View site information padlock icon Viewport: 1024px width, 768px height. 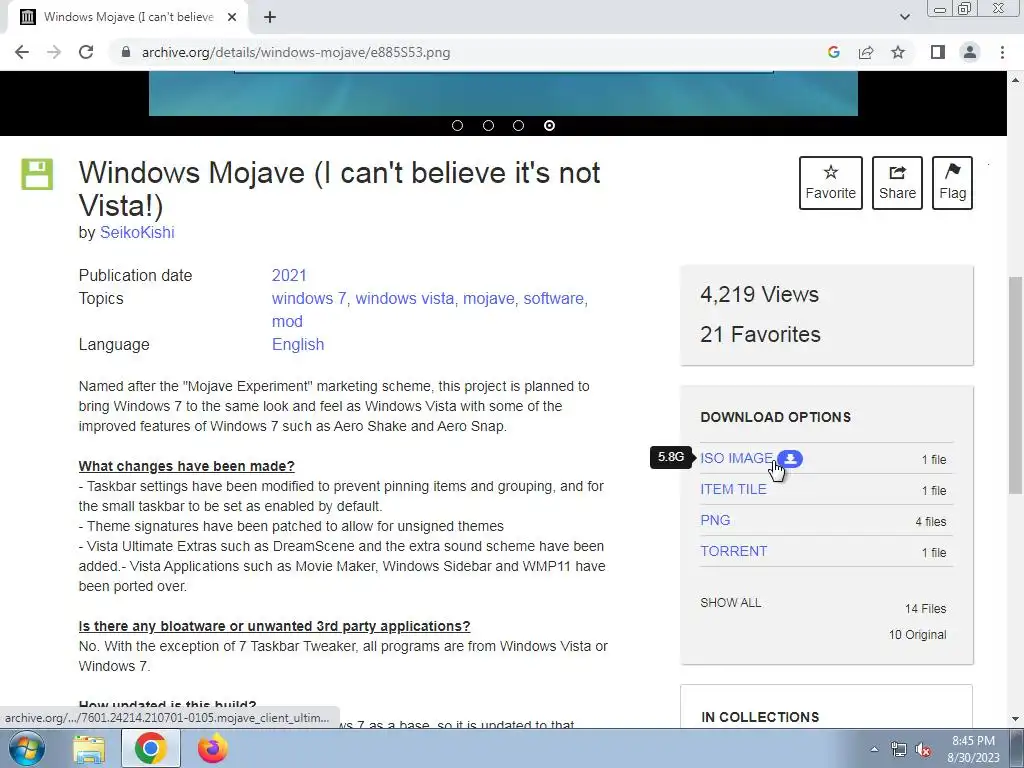(x=126, y=52)
